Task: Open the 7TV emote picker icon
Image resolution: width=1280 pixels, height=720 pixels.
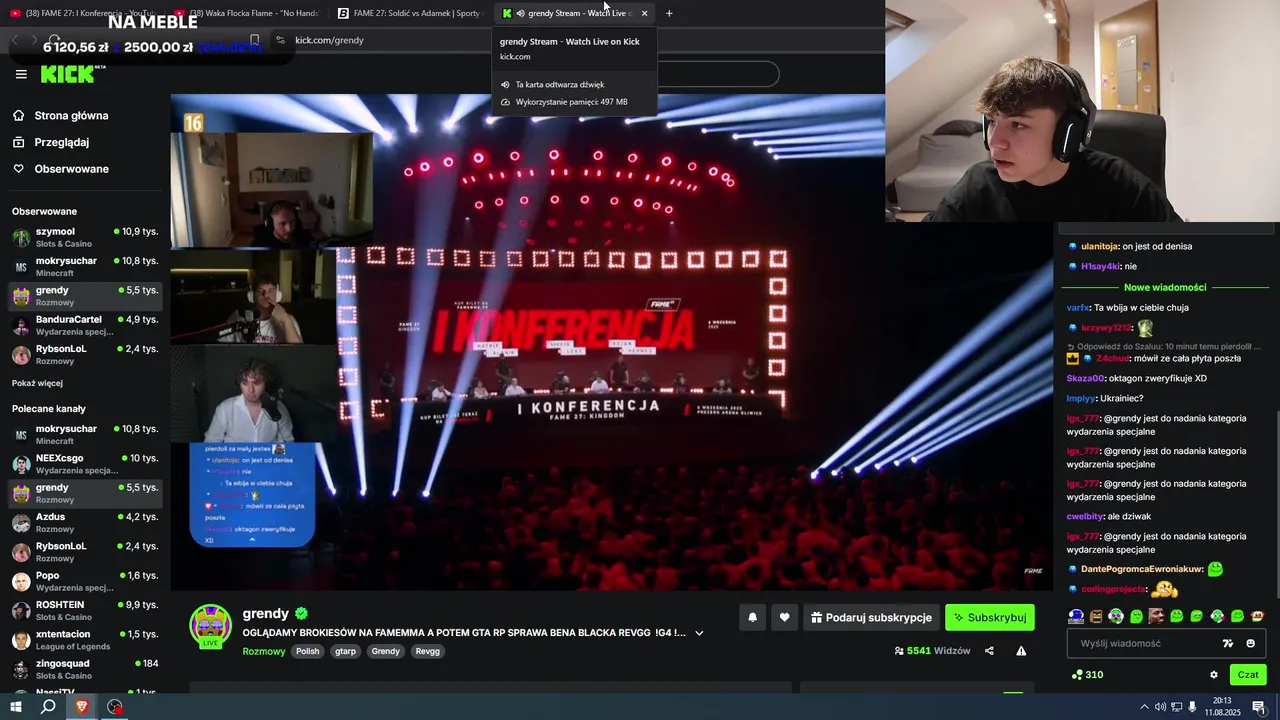Action: [x=1228, y=643]
